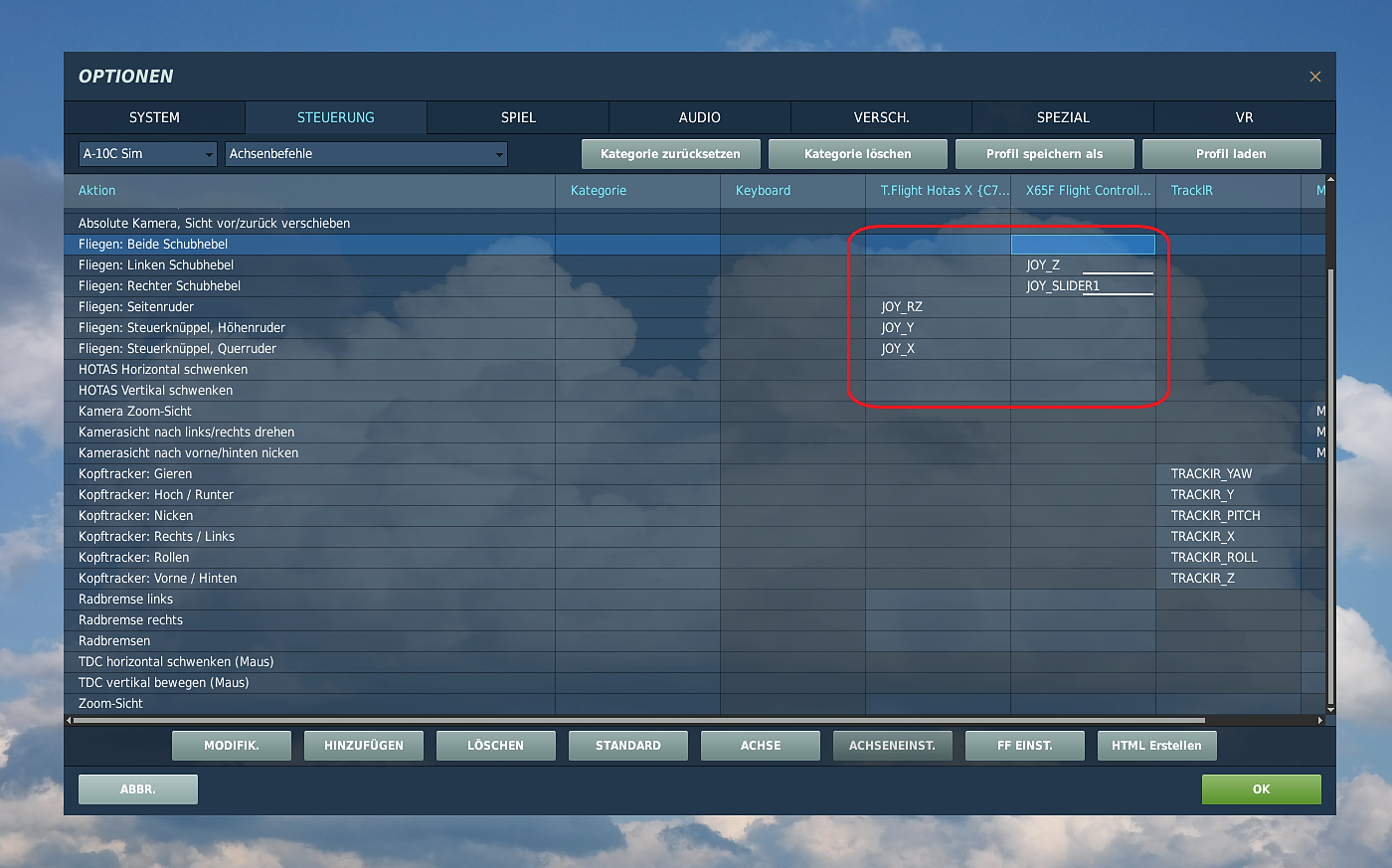Click the vertical scrollbar down arrow
Viewport: 1392px width, 868px height.
[x=1330, y=709]
